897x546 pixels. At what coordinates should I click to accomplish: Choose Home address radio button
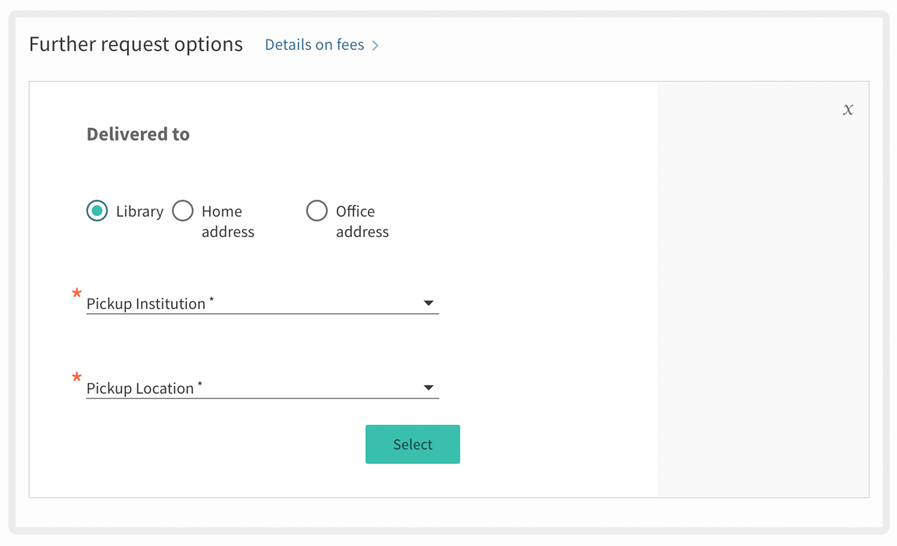point(183,211)
